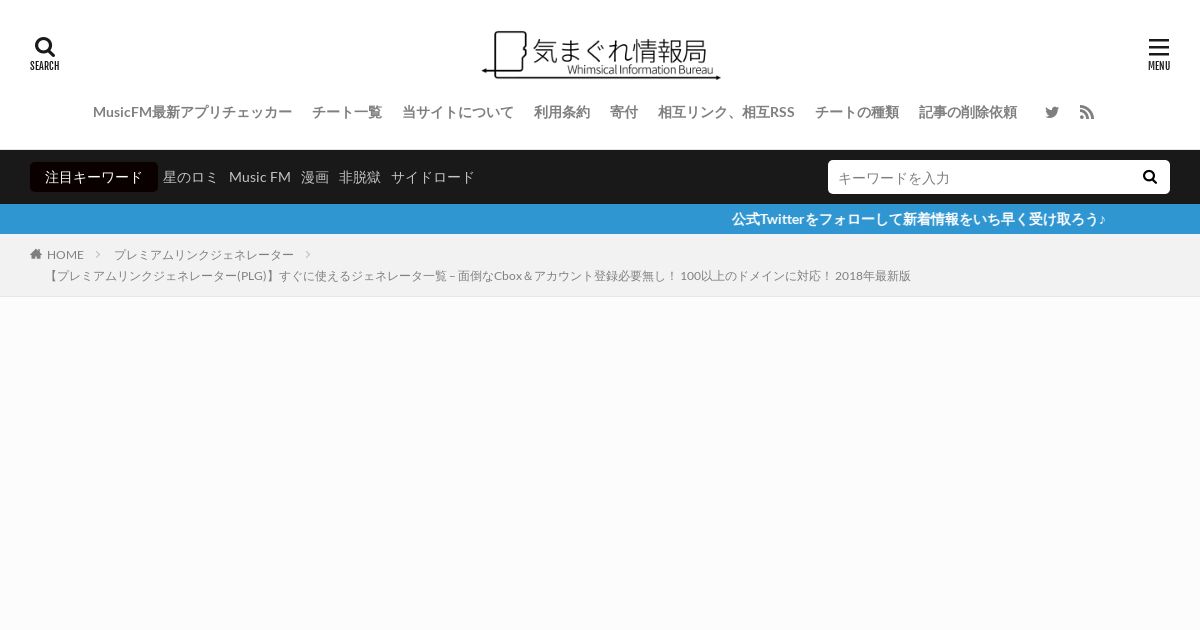Click the 公式Twitter follow announcement banner
This screenshot has height=630, width=1200.
click(918, 219)
